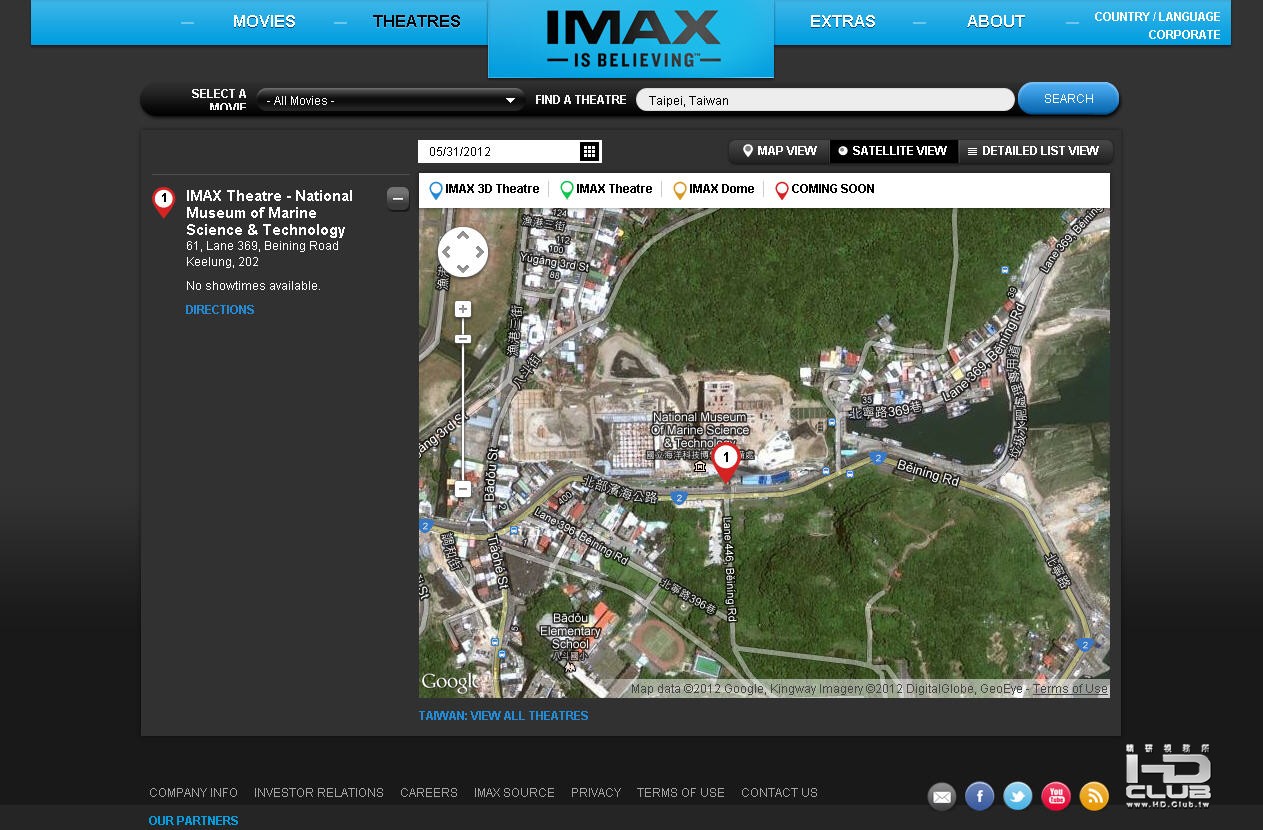Open the Corporate link
1263x830 pixels.
1184,35
